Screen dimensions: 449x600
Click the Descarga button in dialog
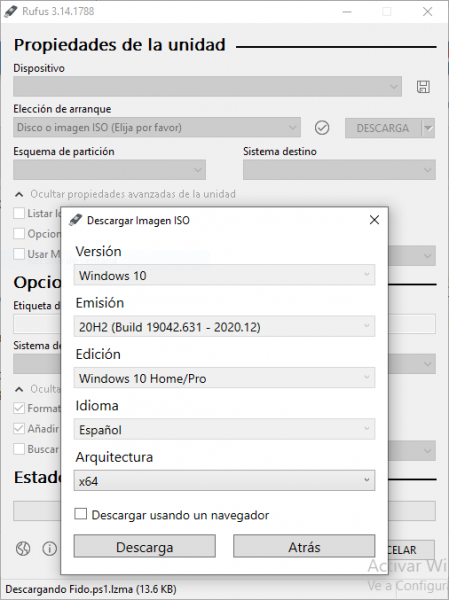[145, 546]
